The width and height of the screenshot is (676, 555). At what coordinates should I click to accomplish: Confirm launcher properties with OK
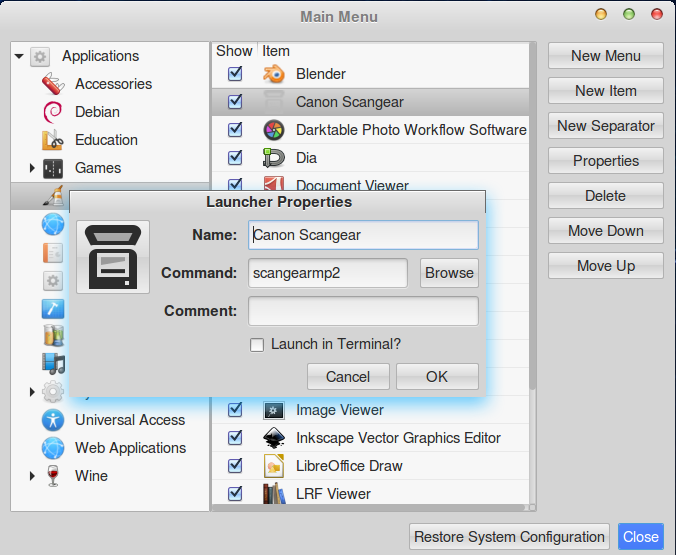click(x=437, y=377)
